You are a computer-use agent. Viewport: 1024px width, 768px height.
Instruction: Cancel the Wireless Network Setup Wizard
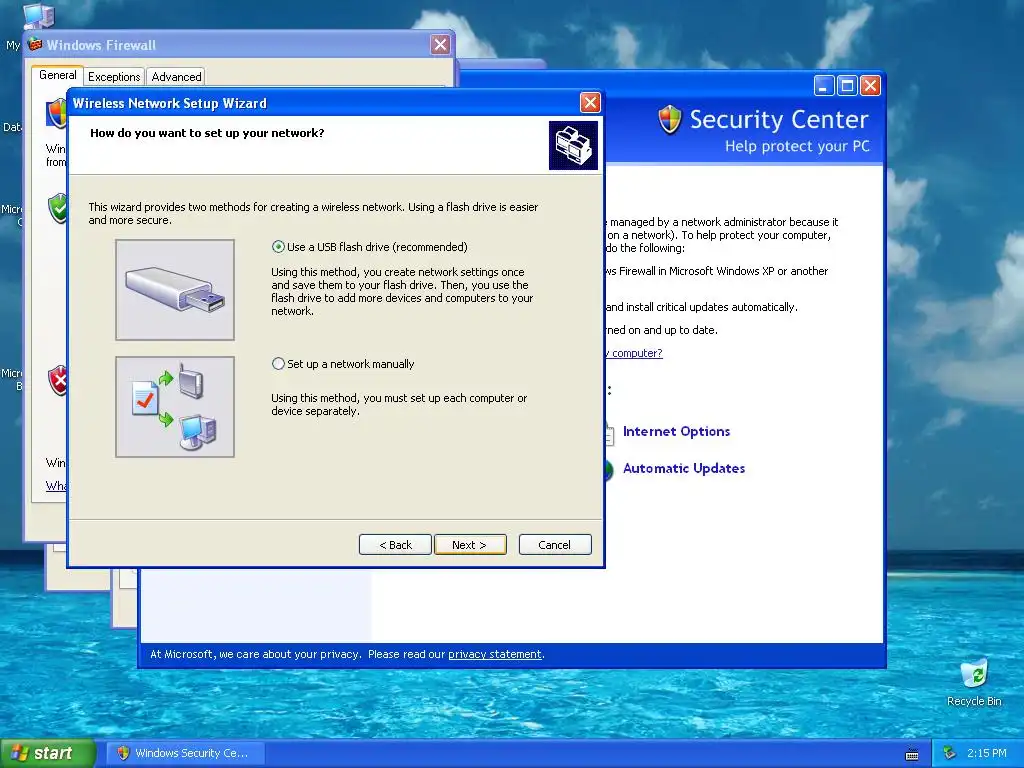(555, 545)
